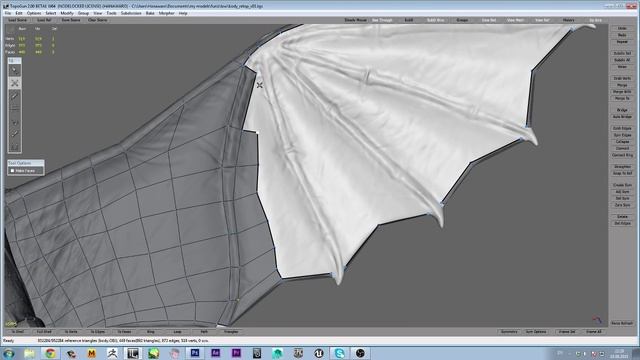Click Clear Scene button

(x=98, y=20)
